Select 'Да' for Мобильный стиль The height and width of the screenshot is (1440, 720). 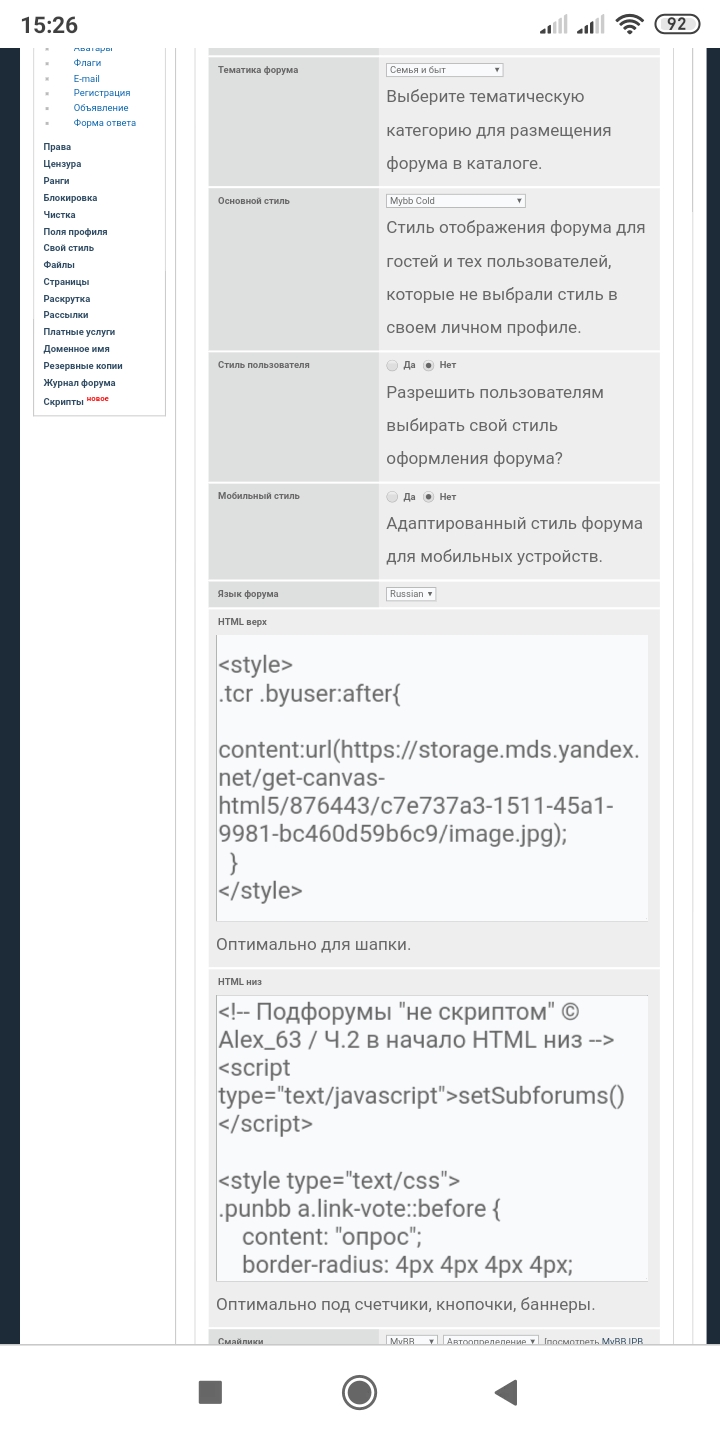(x=392, y=496)
